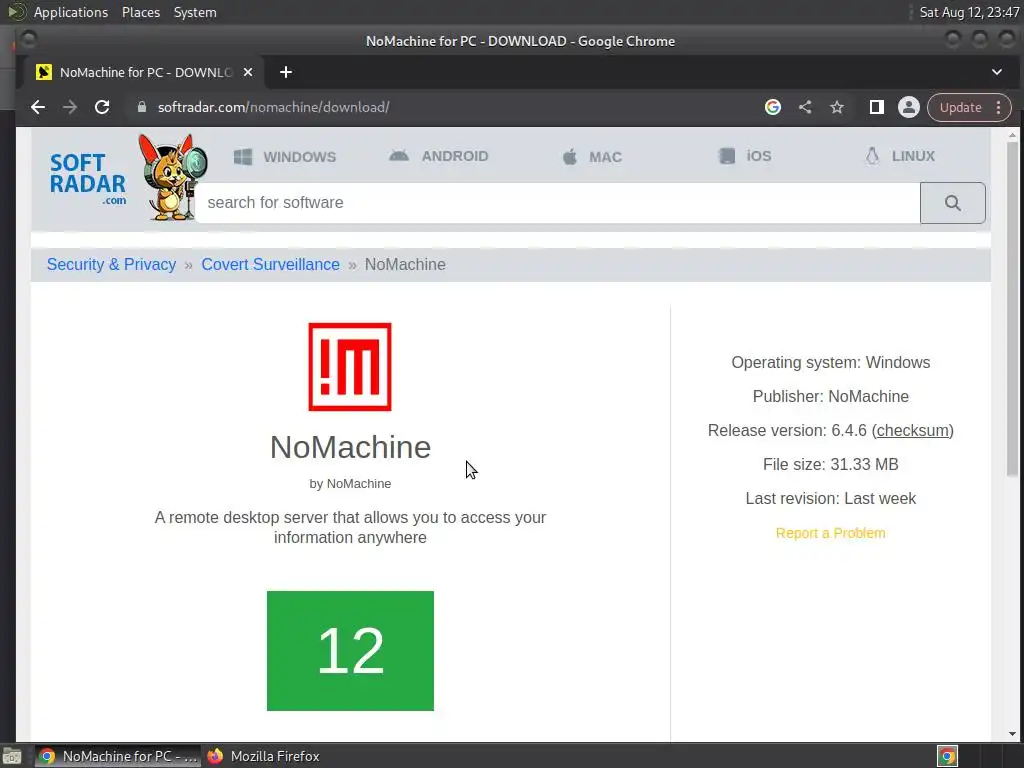Expand the tab search dropdown arrow
The width and height of the screenshot is (1024, 768).
tap(997, 72)
